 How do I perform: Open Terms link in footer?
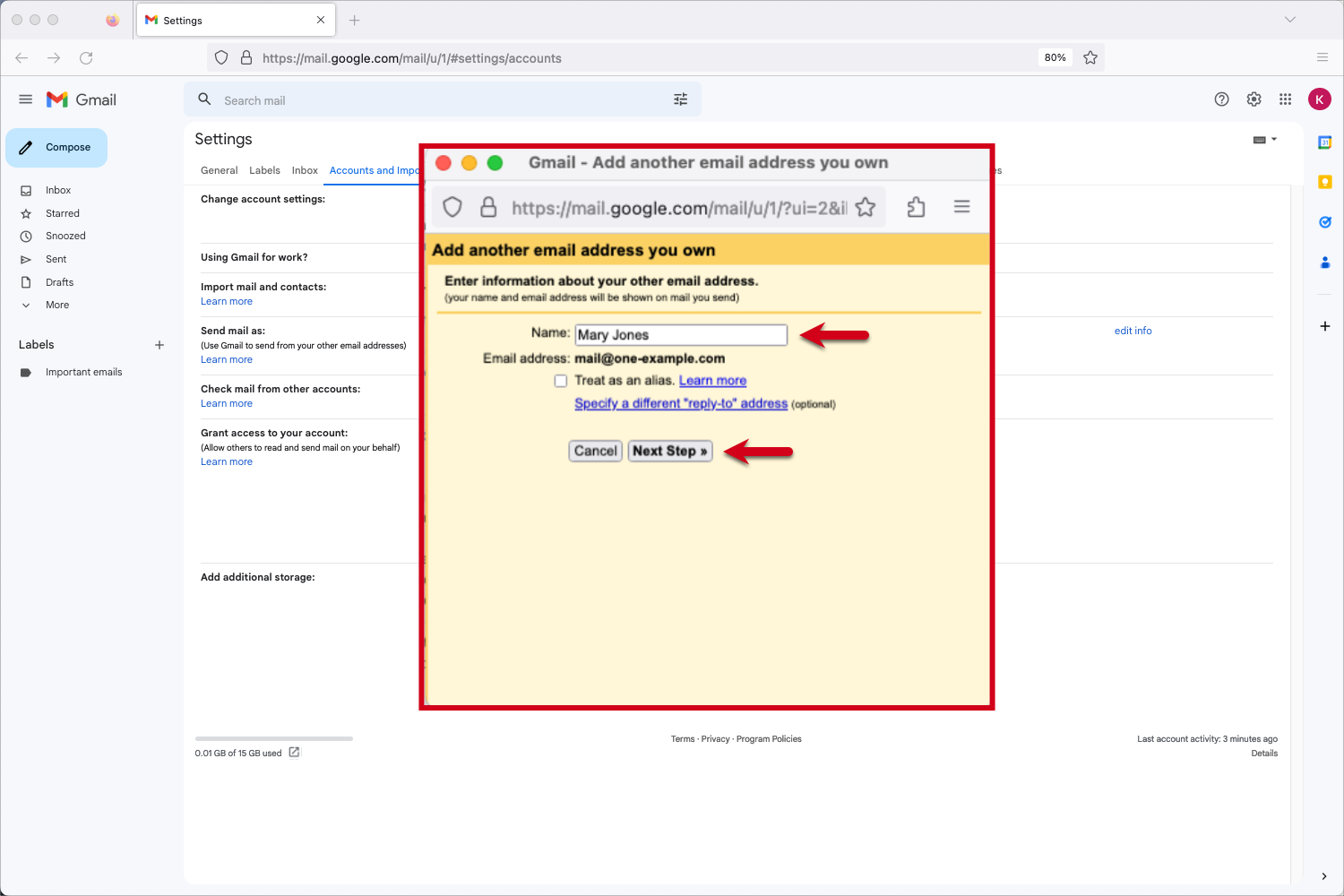683,739
